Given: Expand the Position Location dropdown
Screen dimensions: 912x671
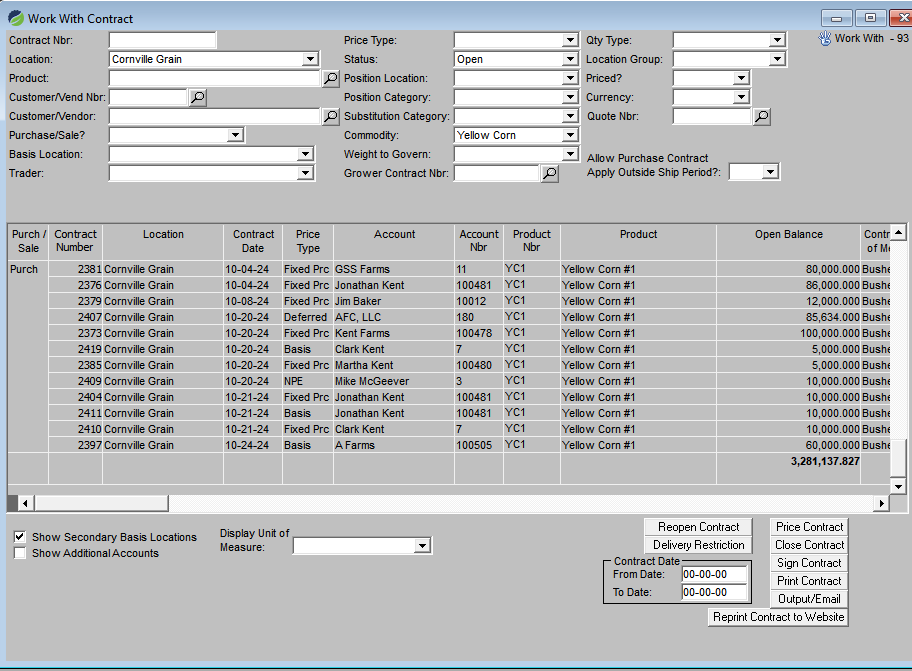Looking at the screenshot, I should click(x=570, y=78).
